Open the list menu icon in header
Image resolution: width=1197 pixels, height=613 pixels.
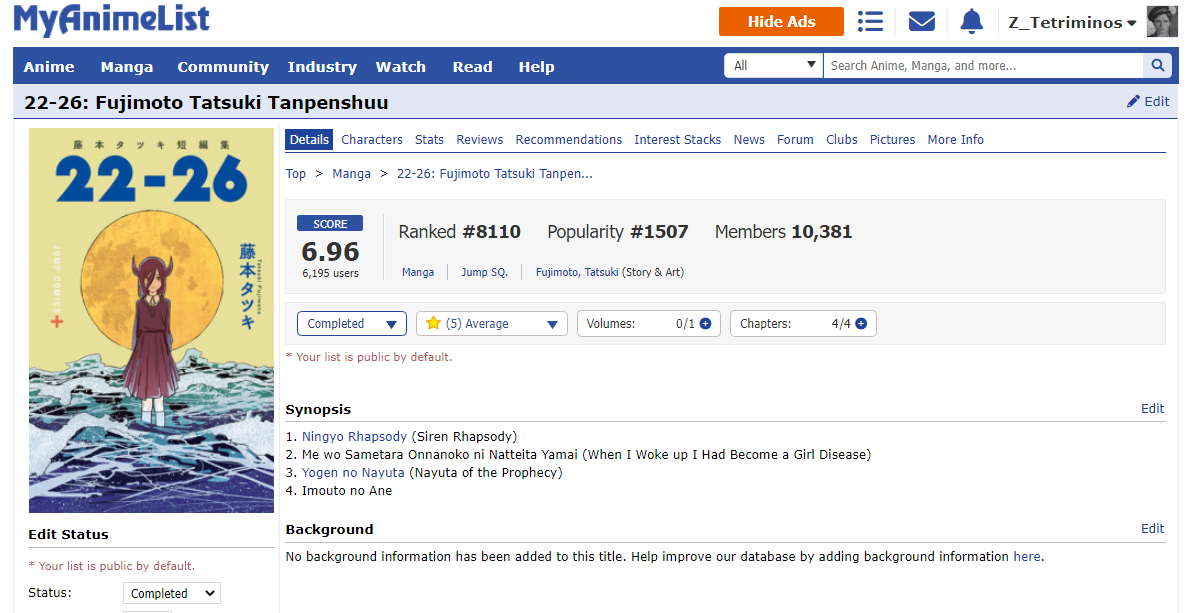(870, 21)
